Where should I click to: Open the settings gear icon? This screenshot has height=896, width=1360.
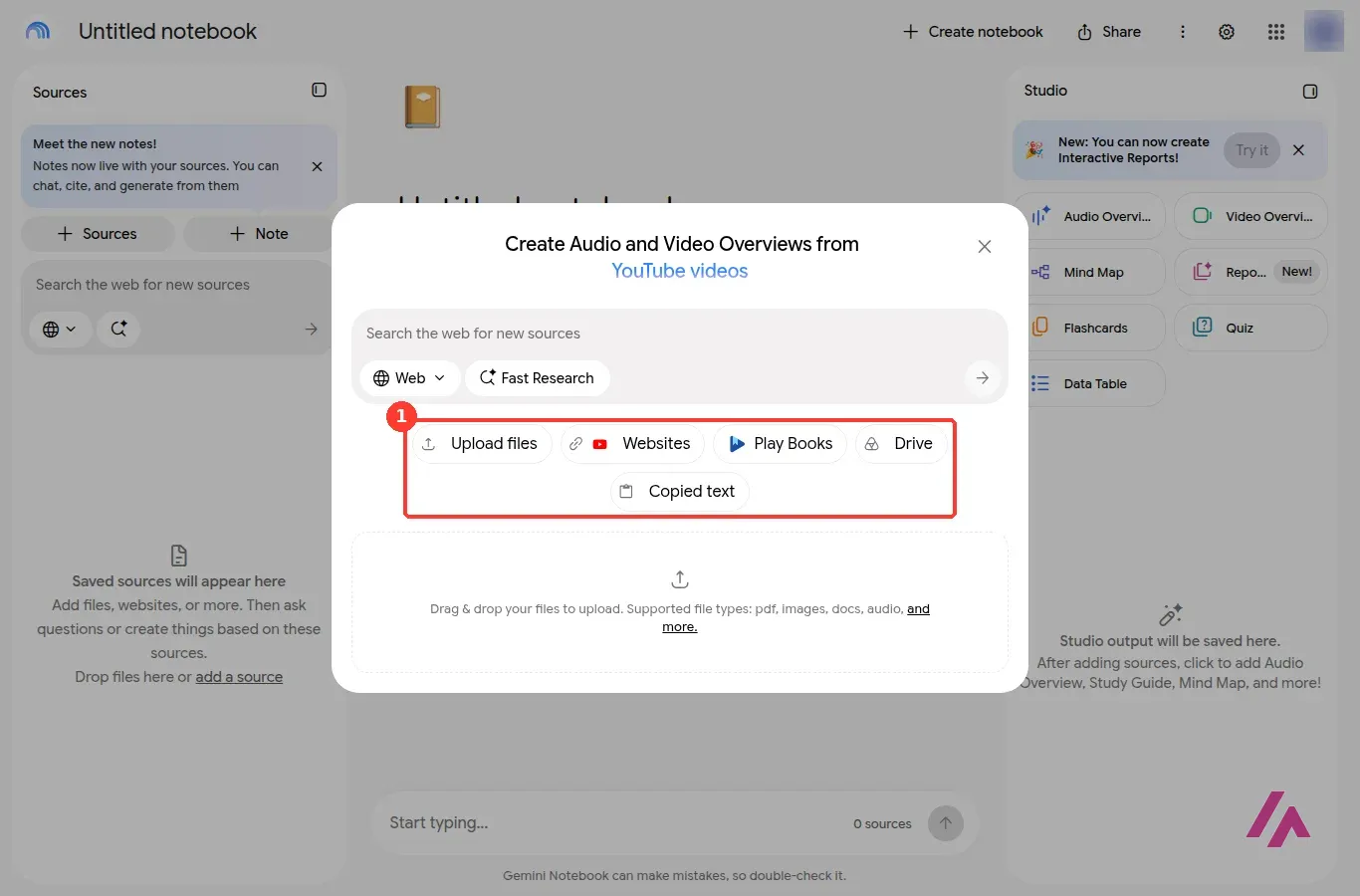point(1227,32)
